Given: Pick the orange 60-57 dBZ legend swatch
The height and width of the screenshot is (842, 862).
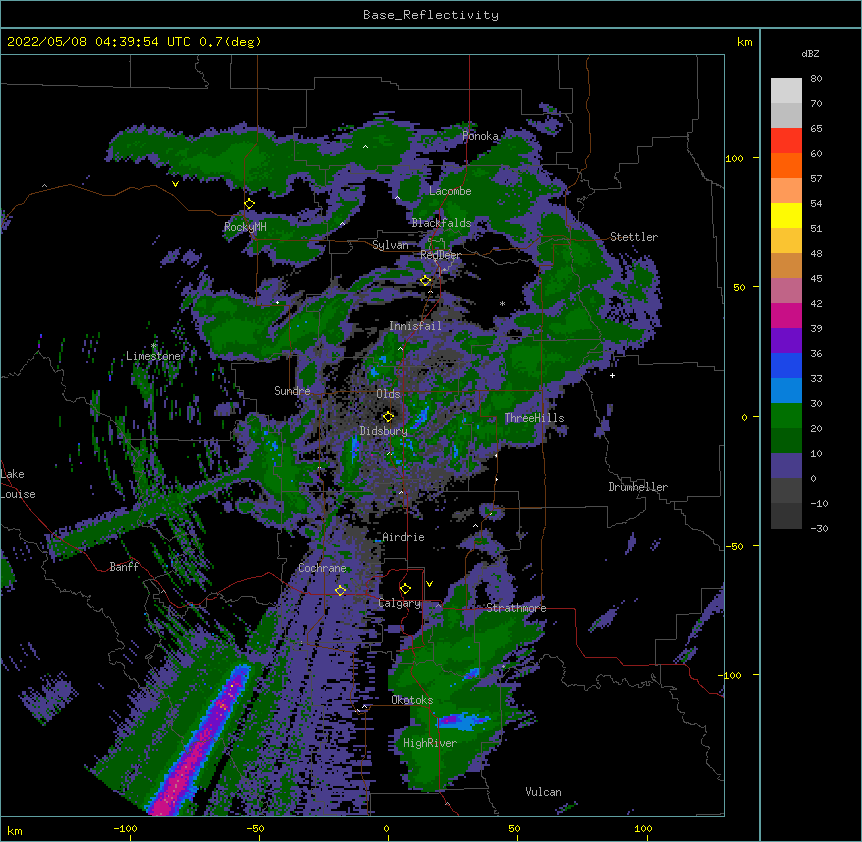Looking at the screenshot, I should pyautogui.click(x=786, y=165).
